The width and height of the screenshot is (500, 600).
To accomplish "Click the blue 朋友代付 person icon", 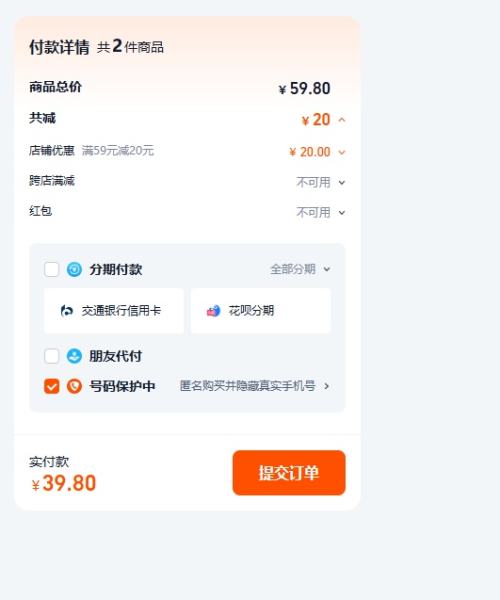I will [74, 356].
